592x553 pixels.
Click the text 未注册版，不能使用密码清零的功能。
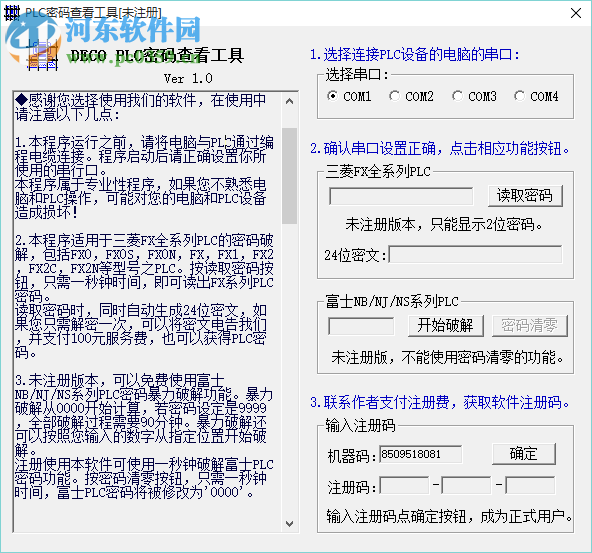coord(448,357)
